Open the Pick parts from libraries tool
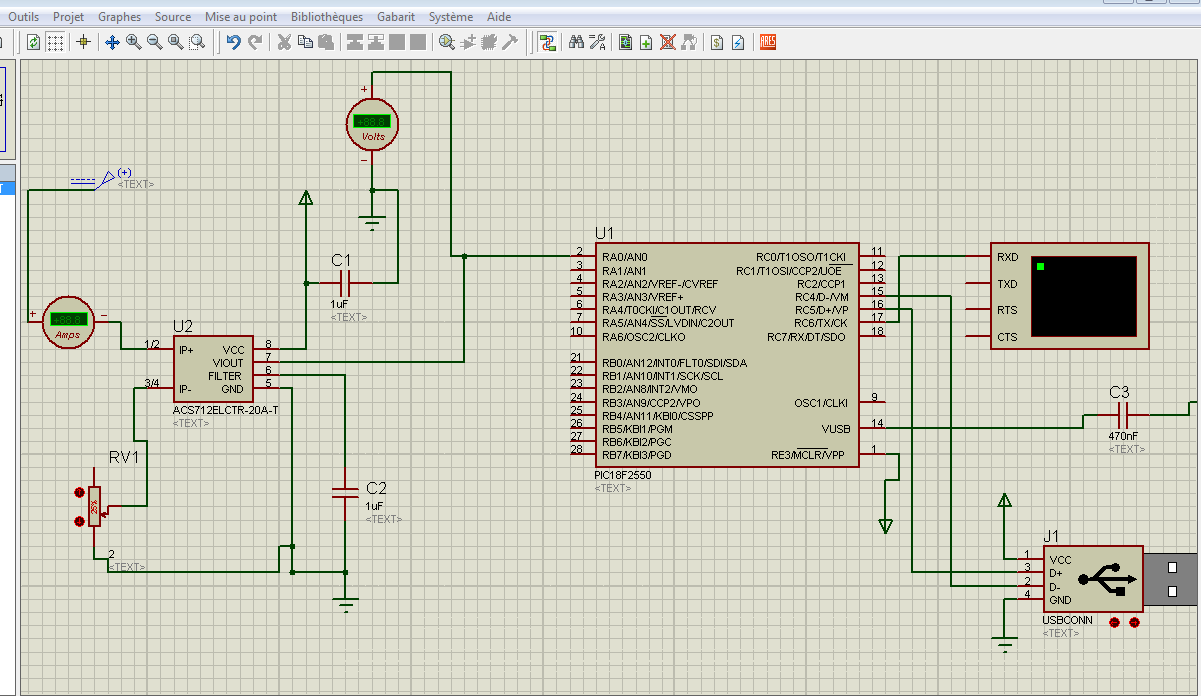 tap(447, 42)
